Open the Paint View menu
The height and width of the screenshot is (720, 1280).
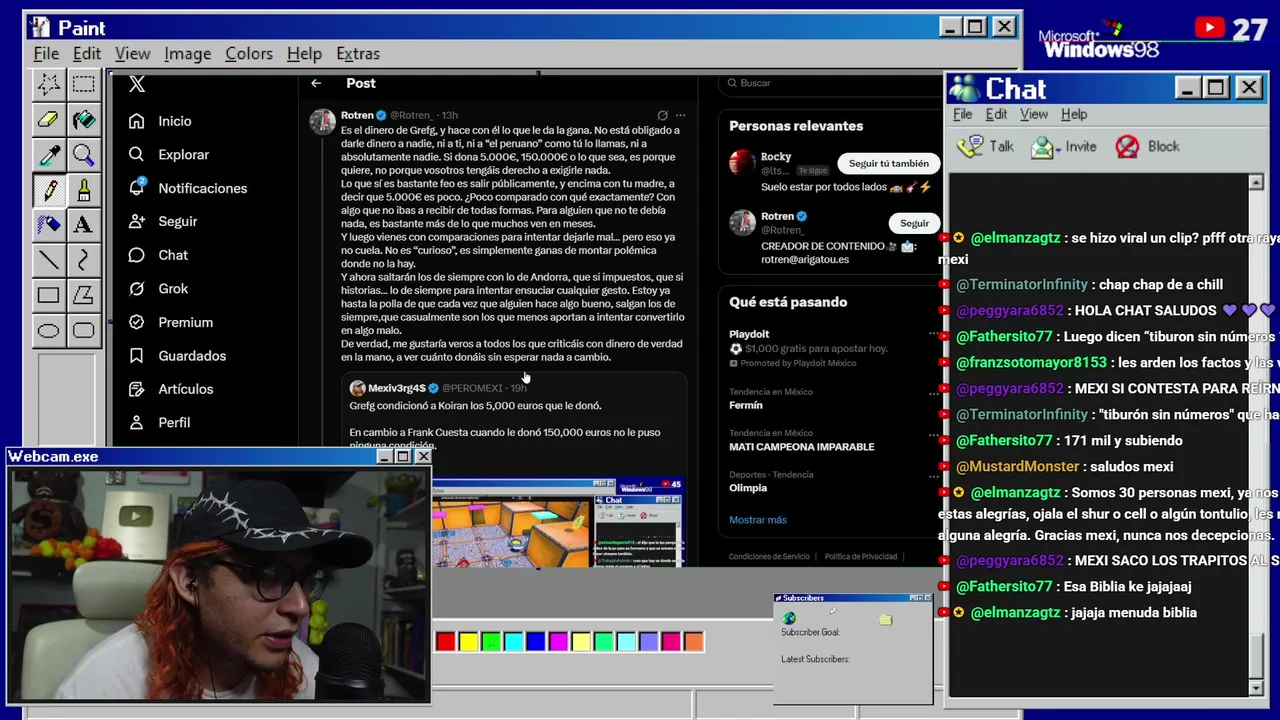tap(132, 53)
